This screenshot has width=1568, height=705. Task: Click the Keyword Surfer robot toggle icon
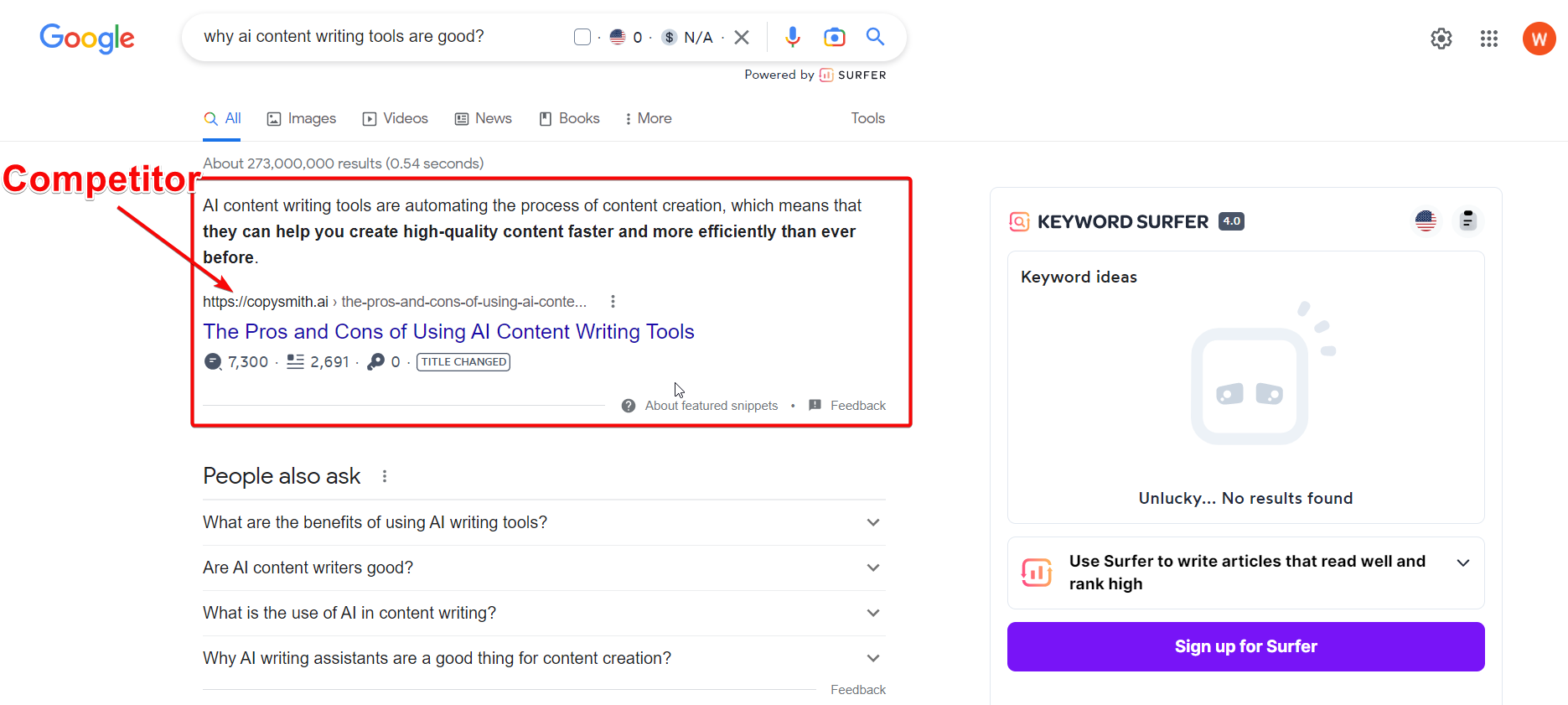pyautogui.click(x=1467, y=220)
